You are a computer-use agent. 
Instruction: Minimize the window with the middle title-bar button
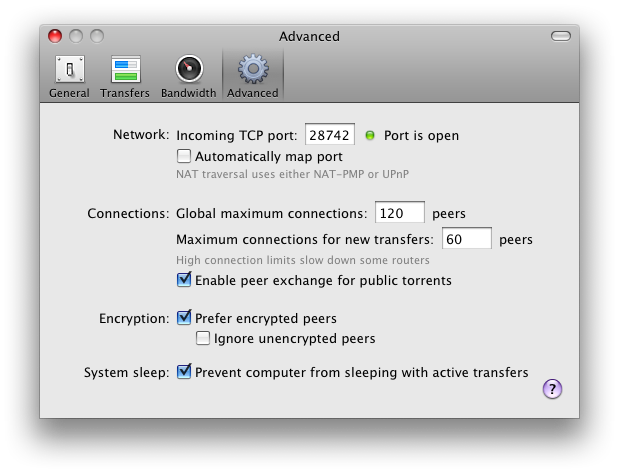point(76,36)
